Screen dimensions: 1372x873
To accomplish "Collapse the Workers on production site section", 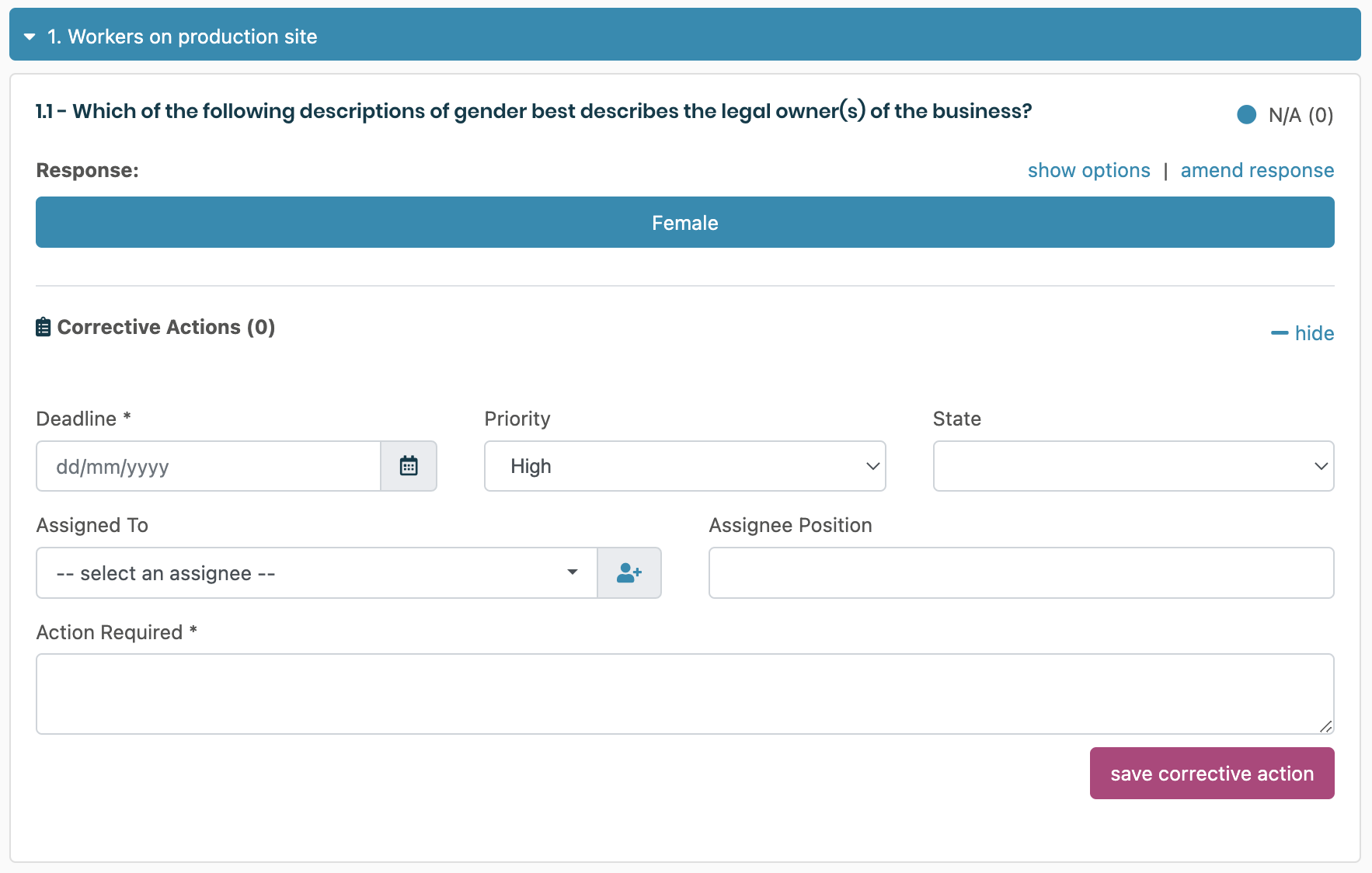I will (30, 37).
